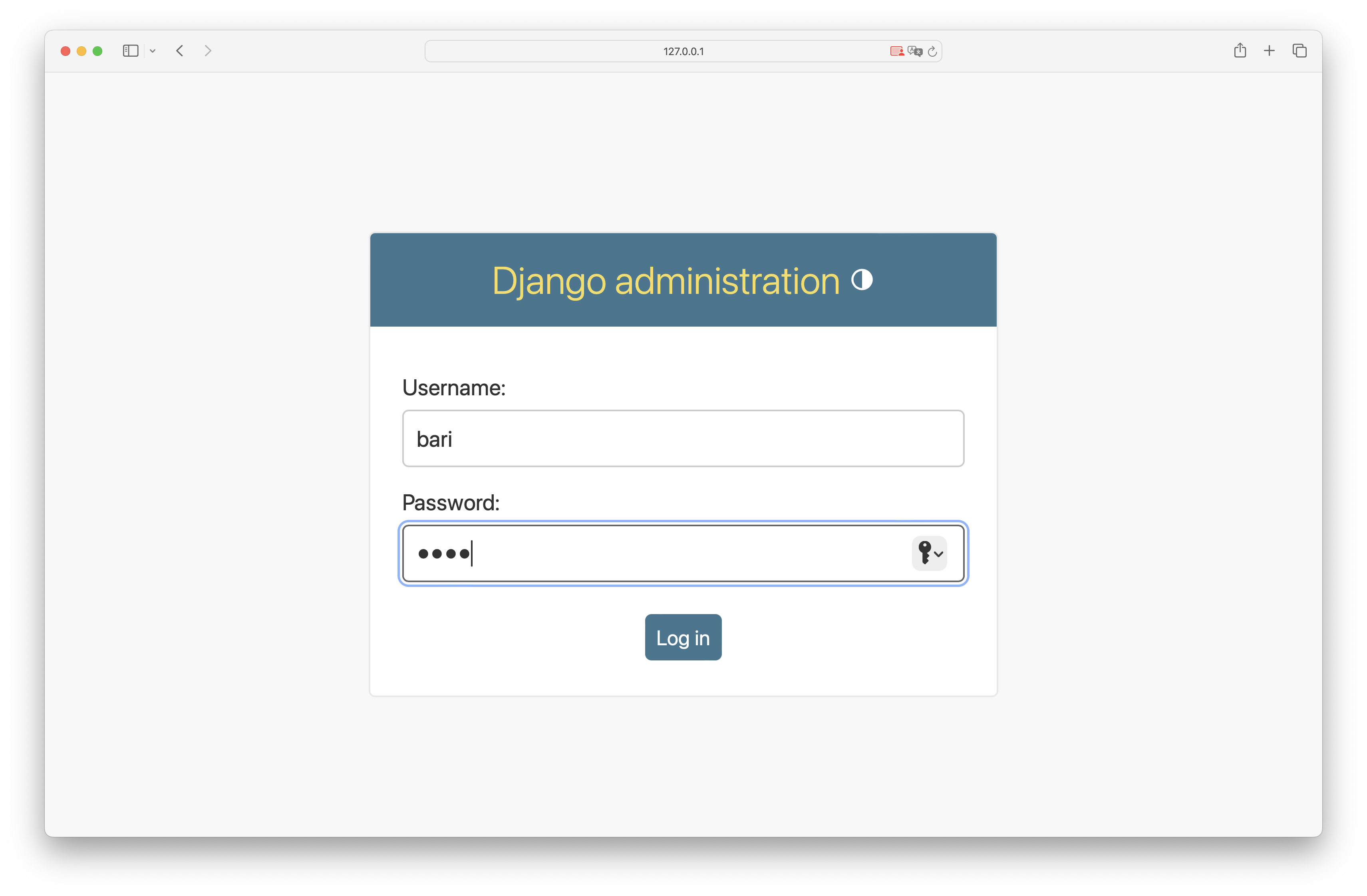Reload the current page
Screen dimensions: 1367x896
coord(932,52)
